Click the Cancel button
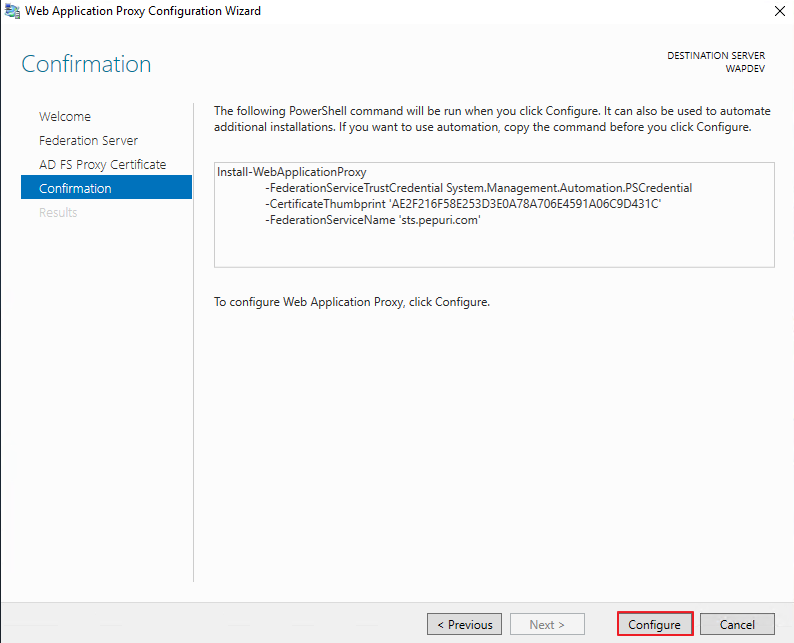Viewport: 794px width, 643px height. [x=737, y=624]
